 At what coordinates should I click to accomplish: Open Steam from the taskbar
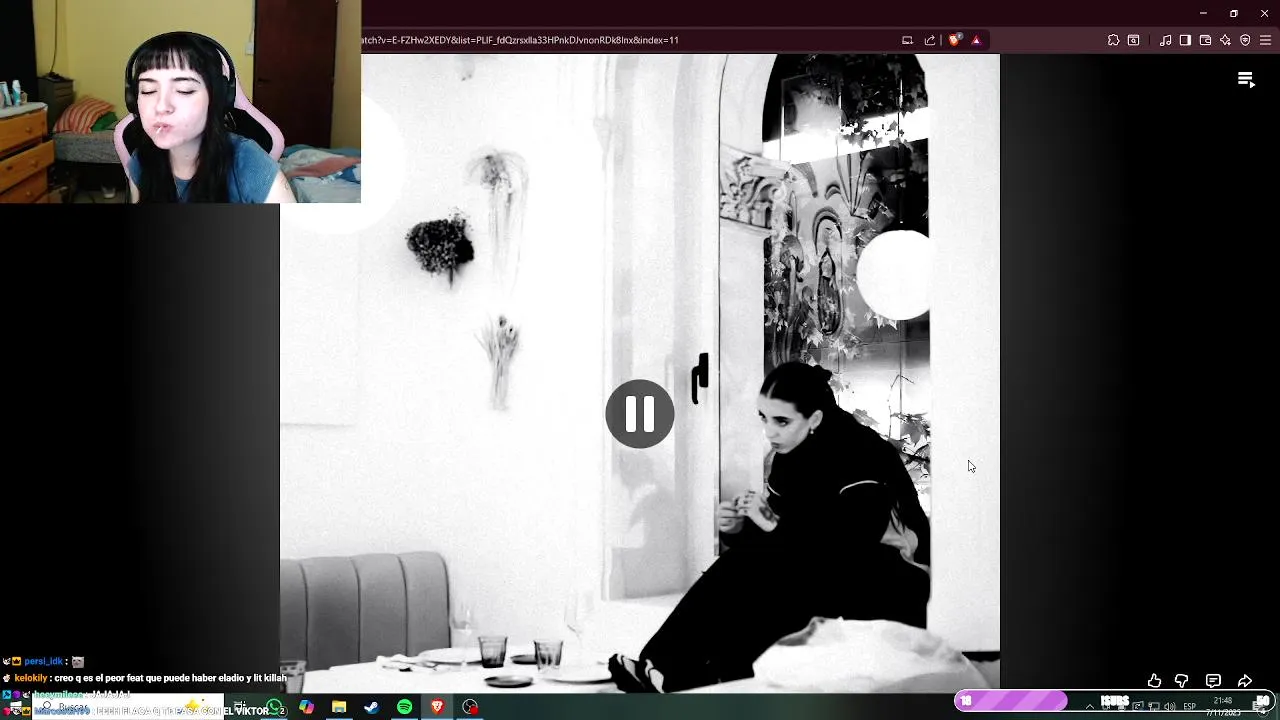(x=371, y=707)
